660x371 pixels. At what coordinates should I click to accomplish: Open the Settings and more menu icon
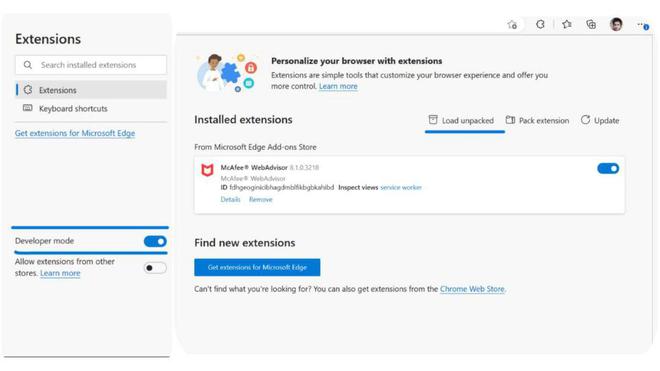click(642, 25)
